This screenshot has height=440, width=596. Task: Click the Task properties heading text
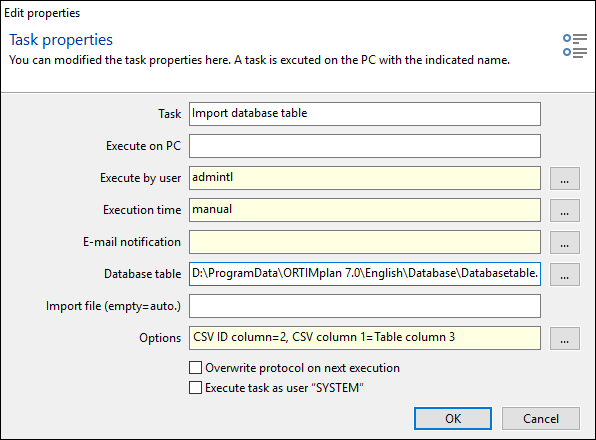coord(61,40)
